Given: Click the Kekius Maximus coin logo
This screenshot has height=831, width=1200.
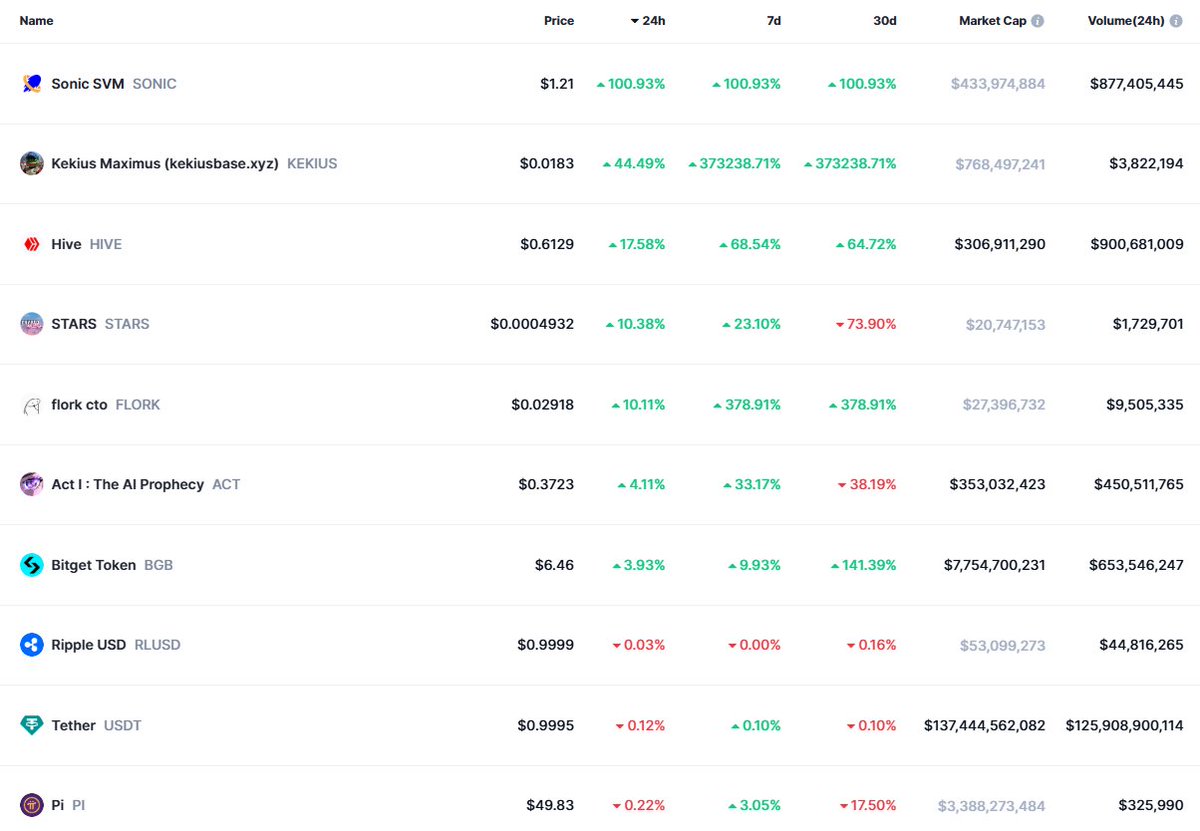Looking at the screenshot, I should pyautogui.click(x=32, y=164).
